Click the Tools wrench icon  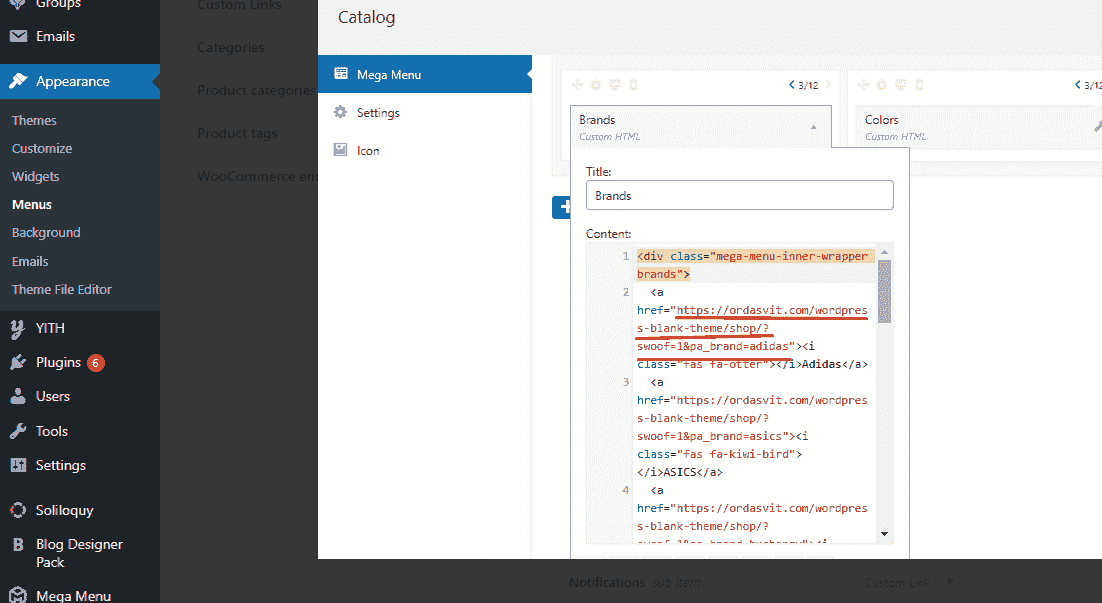(18, 431)
